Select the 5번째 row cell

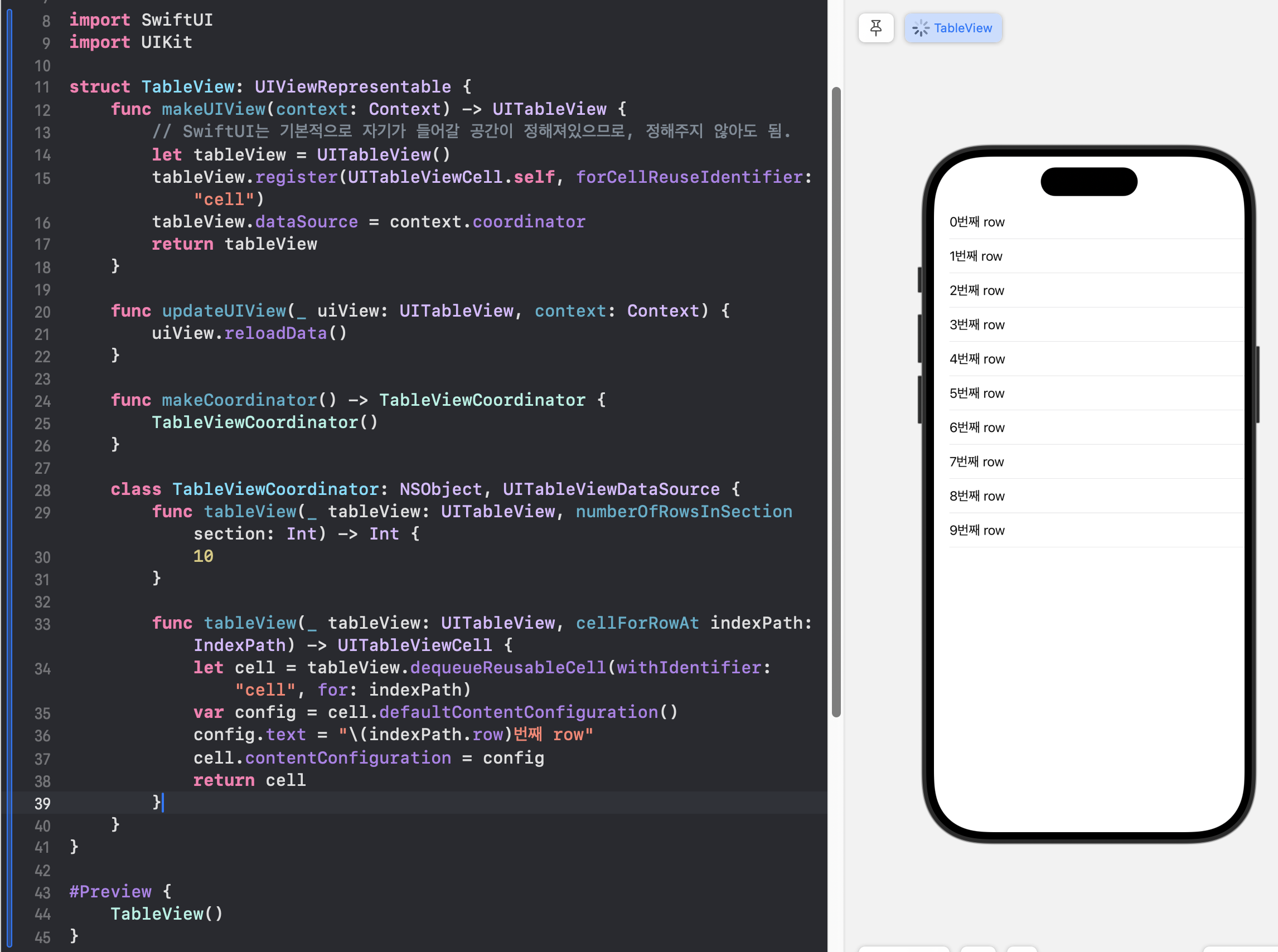(976, 393)
